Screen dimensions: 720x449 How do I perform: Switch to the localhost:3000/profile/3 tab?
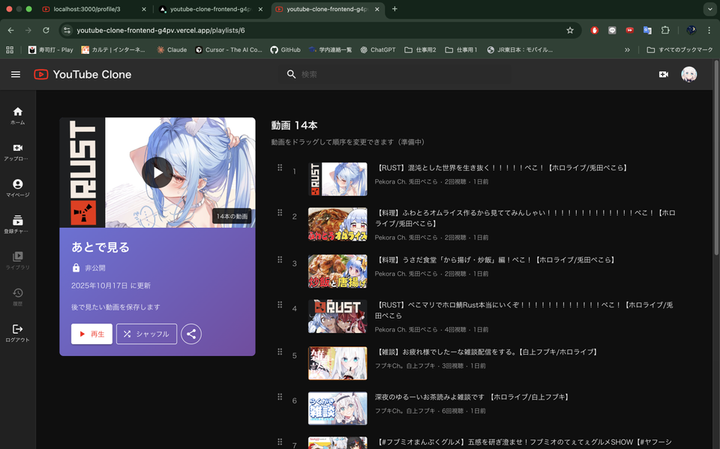pos(94,9)
